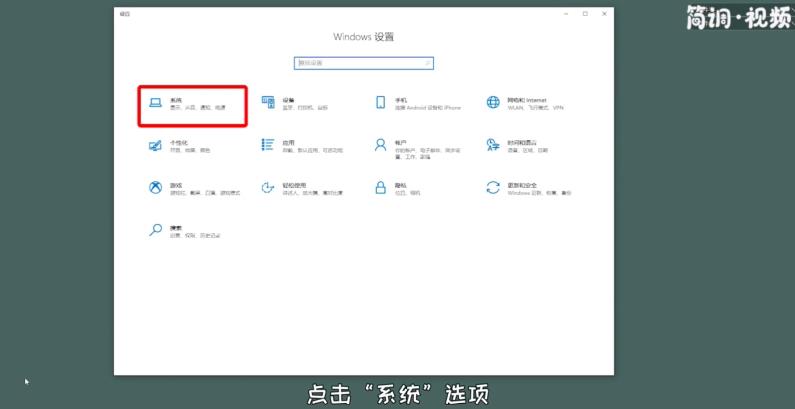Open 网络和 Internet globe icon

(x=493, y=103)
